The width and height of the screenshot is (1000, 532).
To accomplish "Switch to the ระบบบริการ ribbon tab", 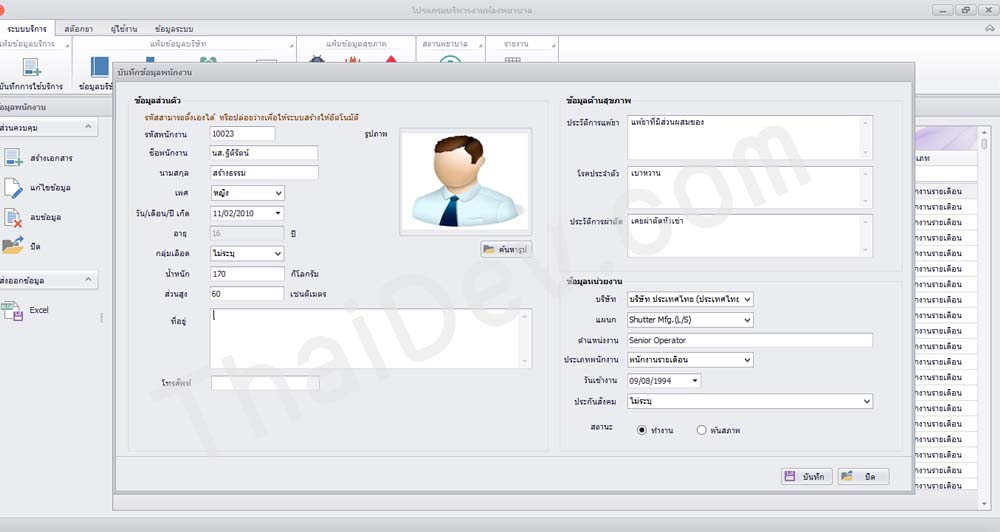I will point(27,29).
